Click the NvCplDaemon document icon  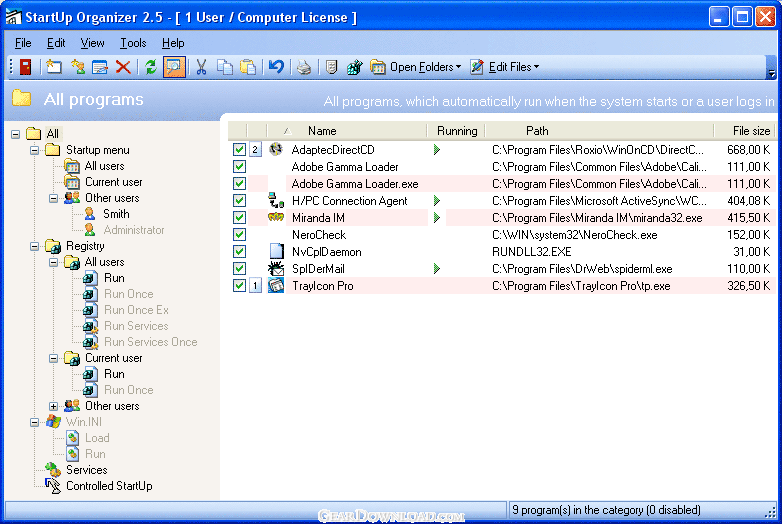tap(276, 251)
